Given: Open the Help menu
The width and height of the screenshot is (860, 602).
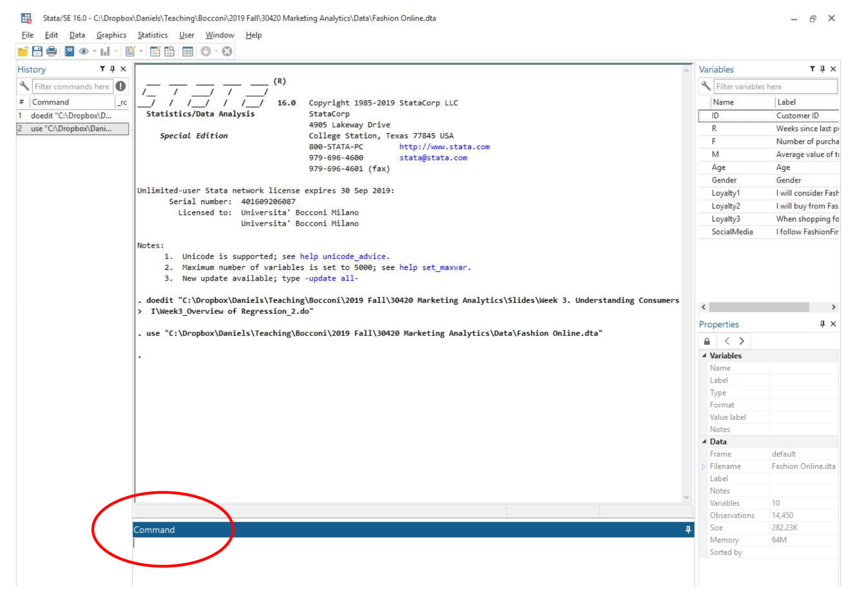Looking at the screenshot, I should (253, 35).
